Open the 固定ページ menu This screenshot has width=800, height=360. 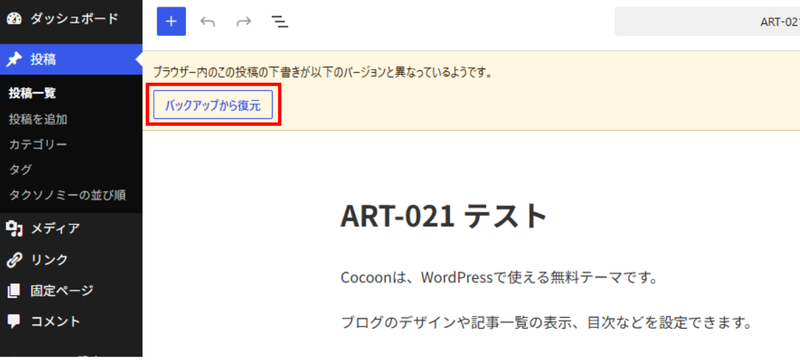pos(71,291)
